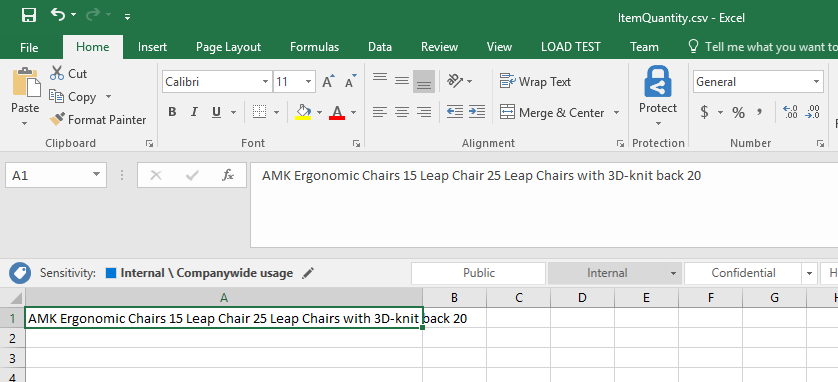Toggle Italic formatting
The height and width of the screenshot is (382, 838).
point(194,112)
